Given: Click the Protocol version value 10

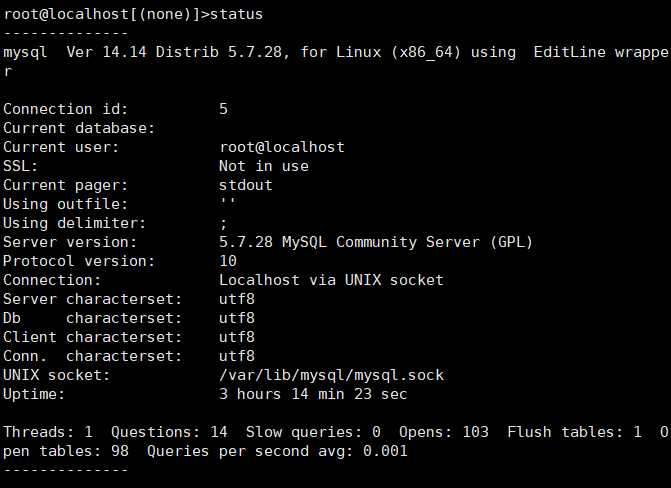Looking at the screenshot, I should (x=228, y=261).
